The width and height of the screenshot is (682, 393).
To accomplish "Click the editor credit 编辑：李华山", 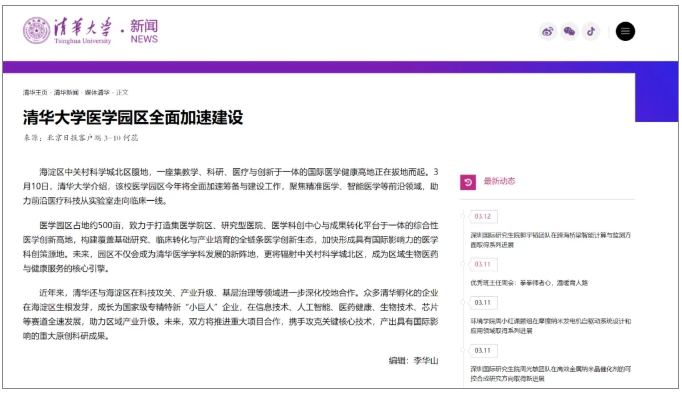I will (x=413, y=360).
